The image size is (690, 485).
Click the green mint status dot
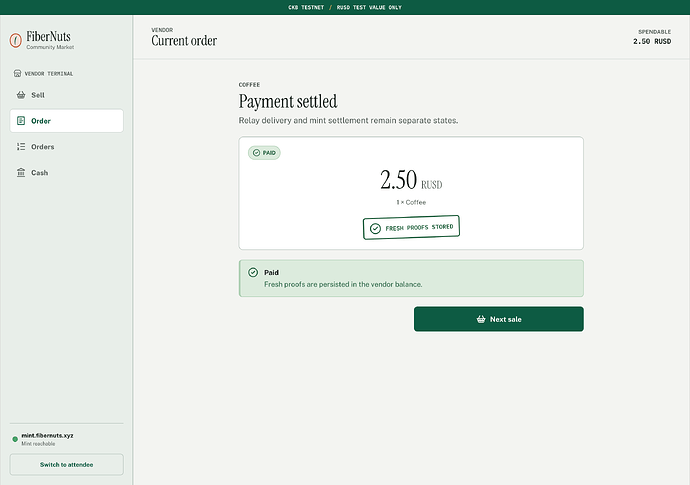click(15, 439)
